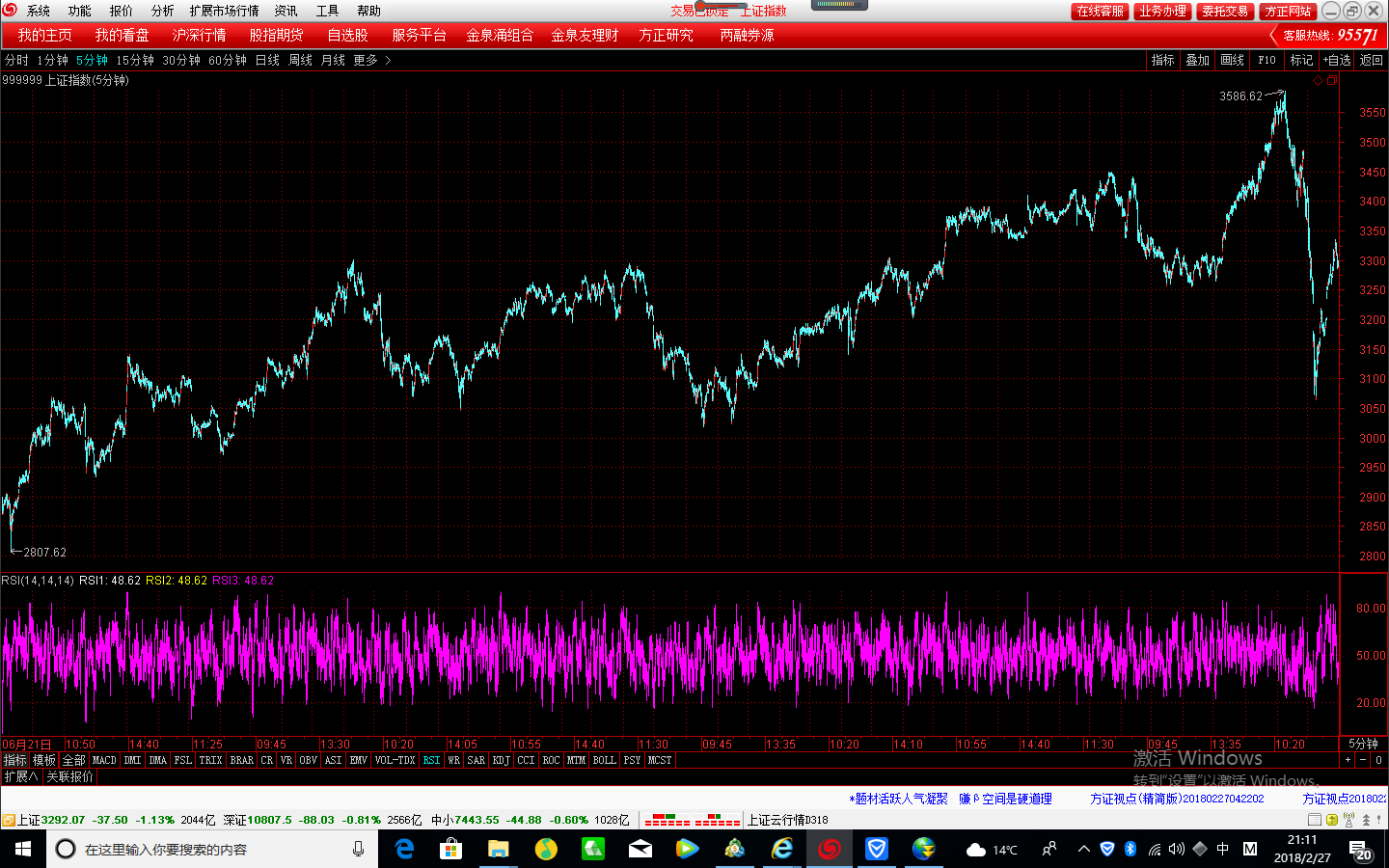The width and height of the screenshot is (1389, 868).
Task: Open the 叠加 overlay dropdown
Action: pyautogui.click(x=1197, y=60)
